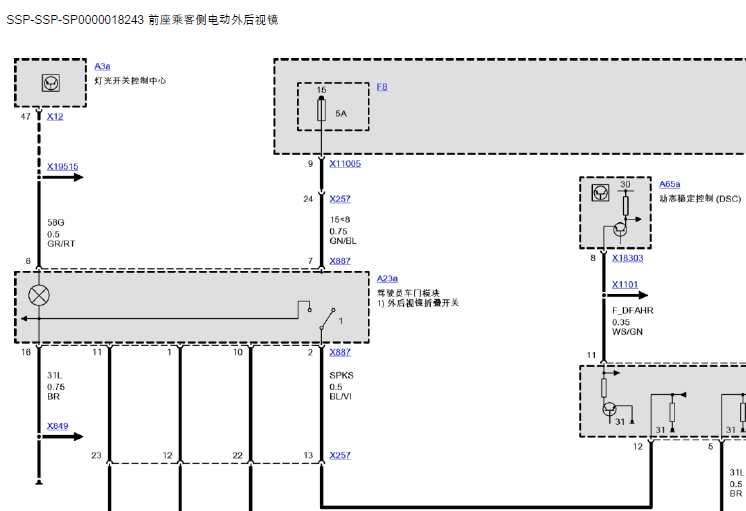
Task: Click the GR/RT wire color label
Action: [x=61, y=244]
